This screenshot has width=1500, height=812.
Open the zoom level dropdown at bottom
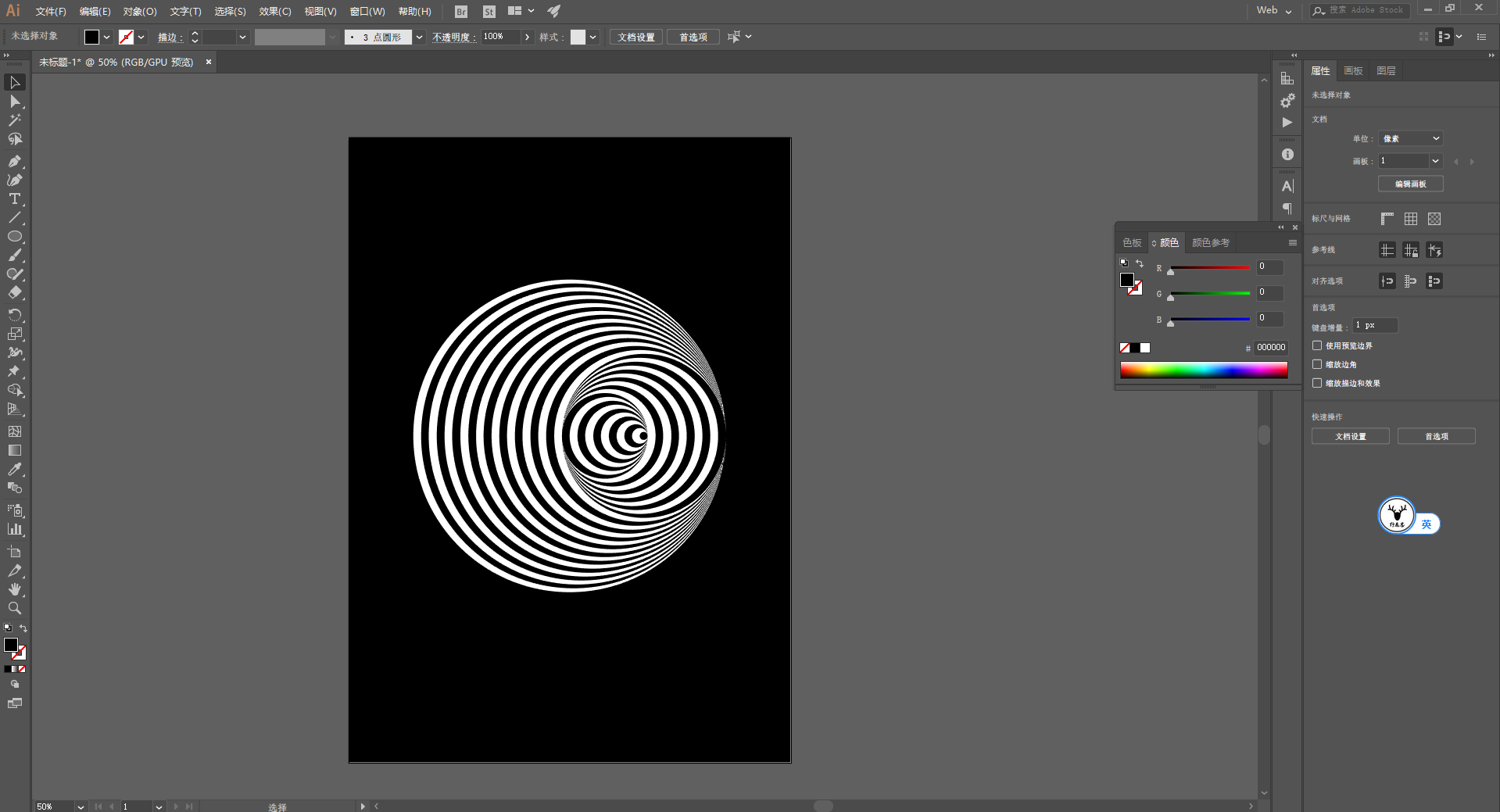click(80, 806)
